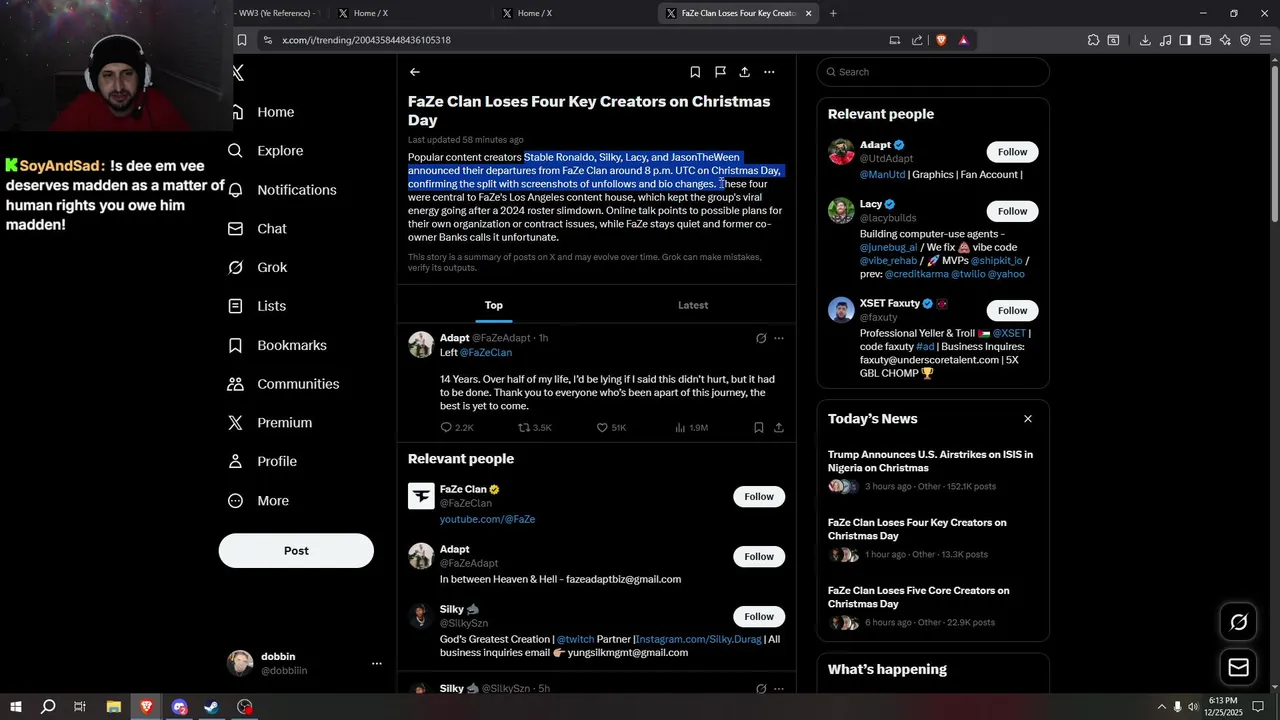The image size is (1280, 720).
Task: Switch to the WW3 (Ye Reference) browser tab
Action: click(276, 13)
